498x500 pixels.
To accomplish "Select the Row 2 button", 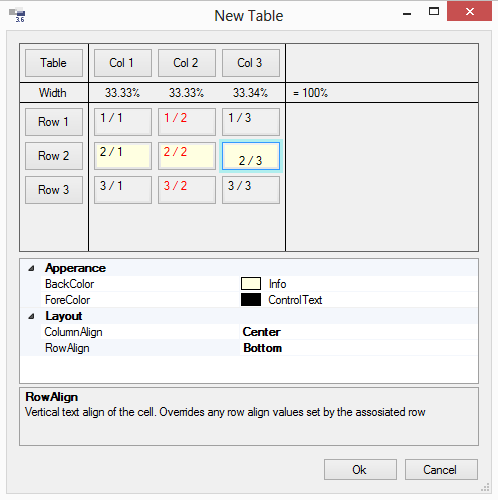I will (54, 156).
